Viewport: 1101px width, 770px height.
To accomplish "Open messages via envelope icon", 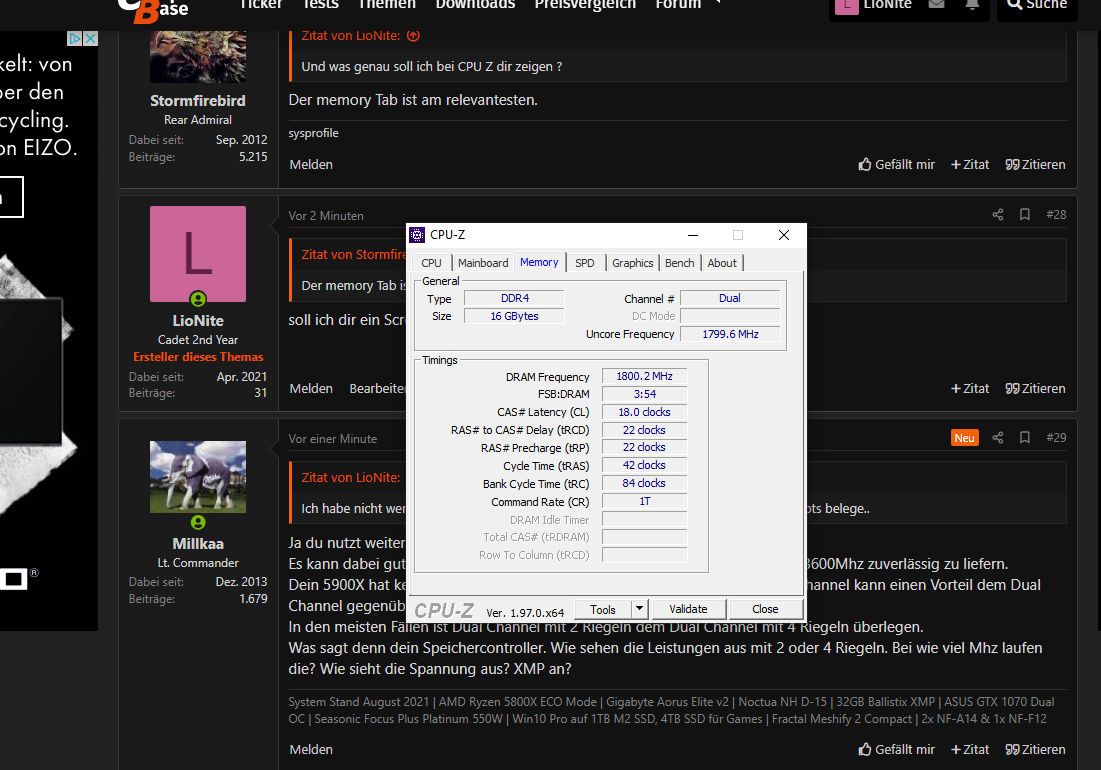I will pyautogui.click(x=936, y=4).
